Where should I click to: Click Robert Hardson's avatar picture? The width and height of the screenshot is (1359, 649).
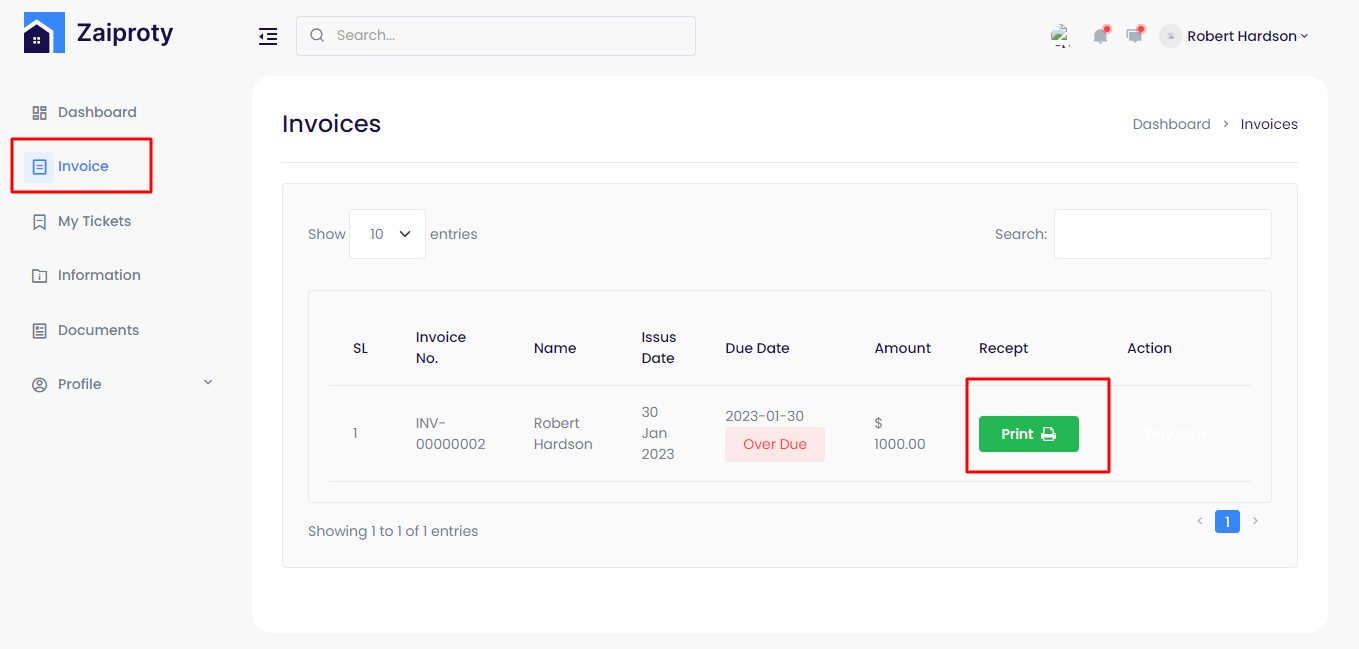(x=1170, y=36)
